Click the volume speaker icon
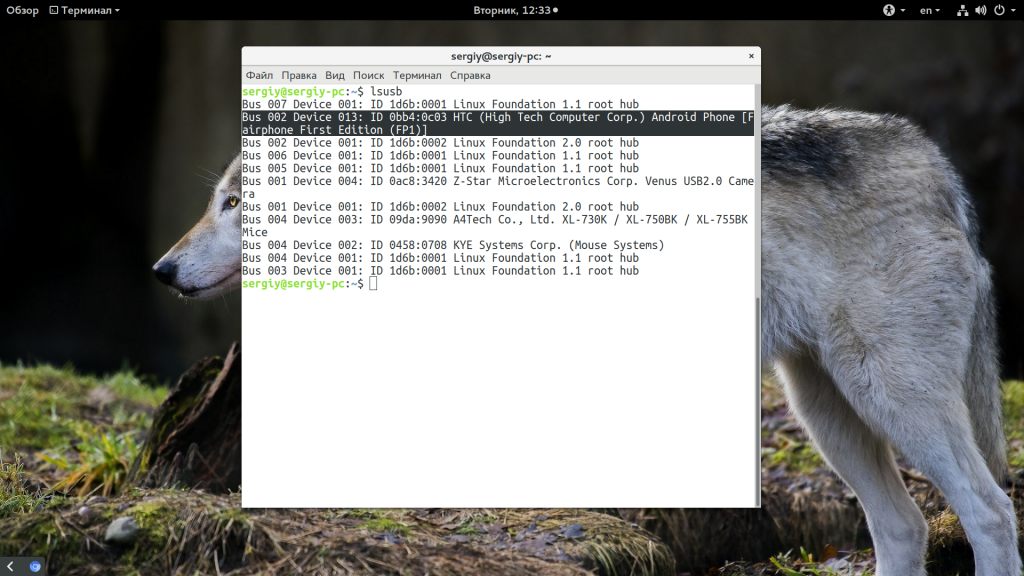Viewport: 1024px width, 576px height. click(980, 10)
